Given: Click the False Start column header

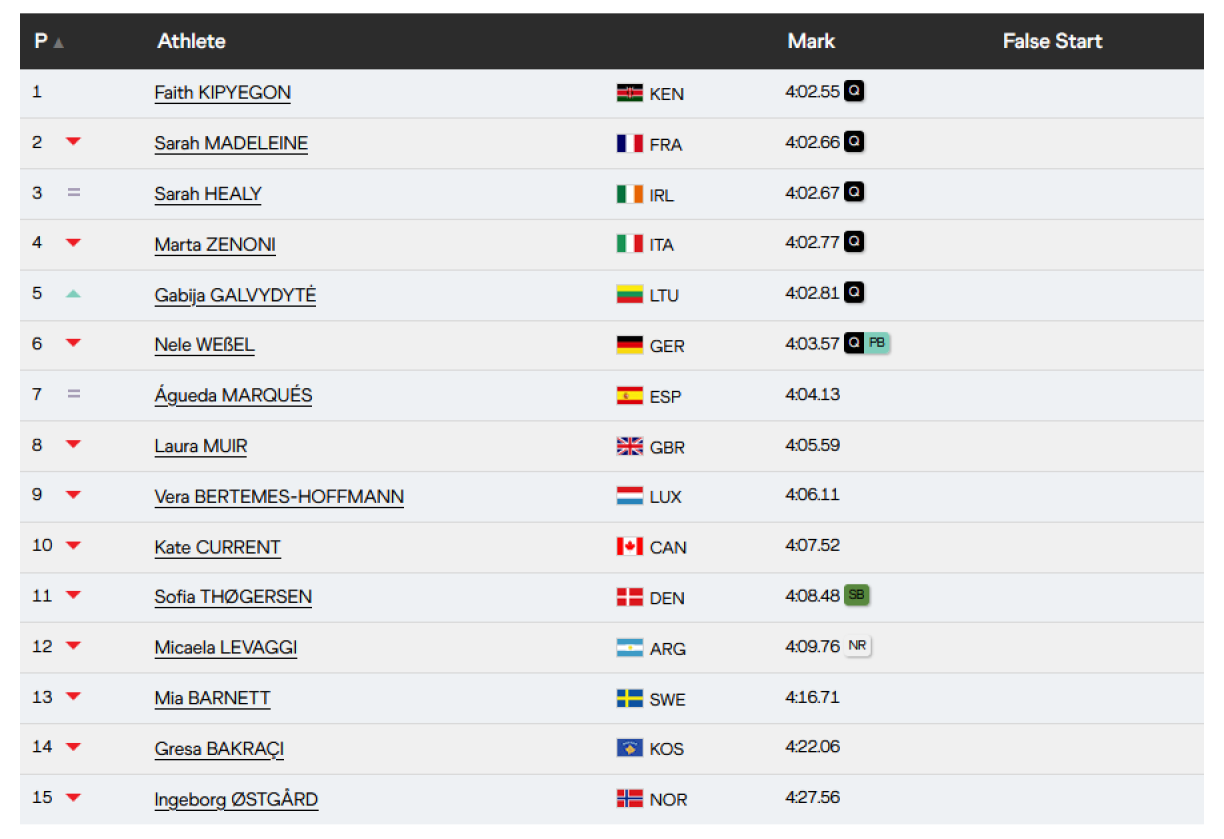Looking at the screenshot, I should [x=1052, y=41].
